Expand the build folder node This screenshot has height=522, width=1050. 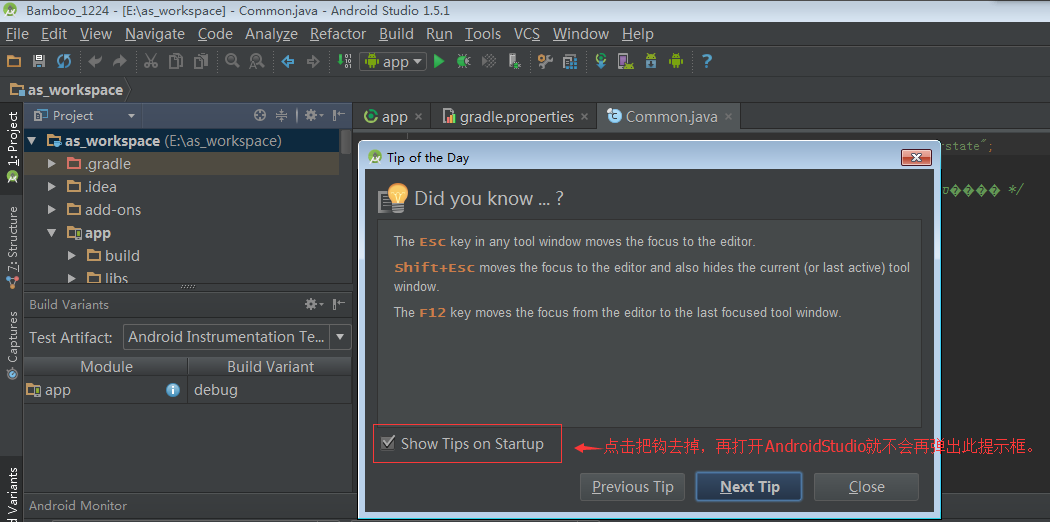72,256
